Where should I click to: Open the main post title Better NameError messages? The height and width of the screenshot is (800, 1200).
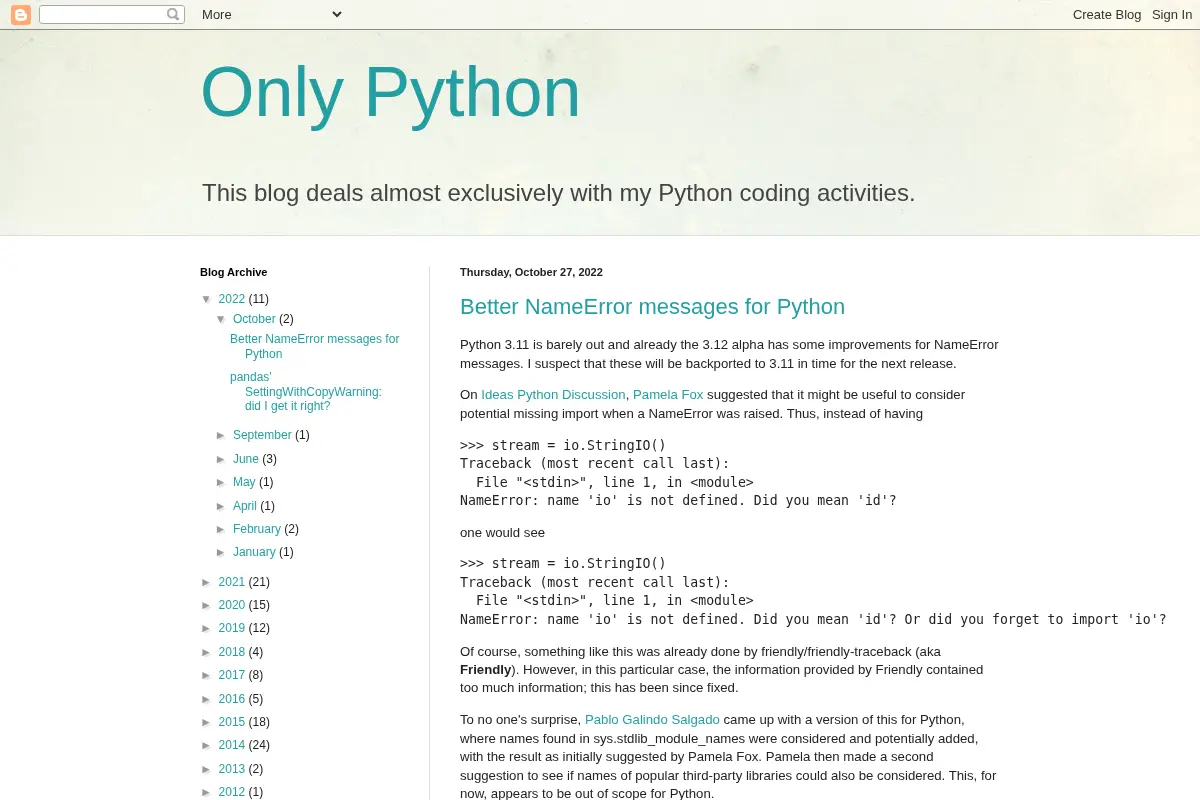coord(652,307)
